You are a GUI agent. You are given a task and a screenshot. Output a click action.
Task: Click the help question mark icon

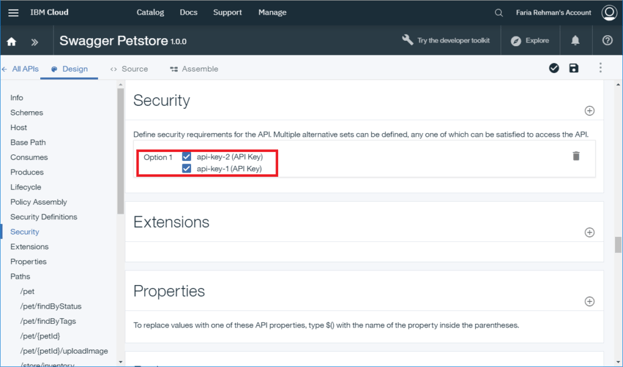coord(607,40)
